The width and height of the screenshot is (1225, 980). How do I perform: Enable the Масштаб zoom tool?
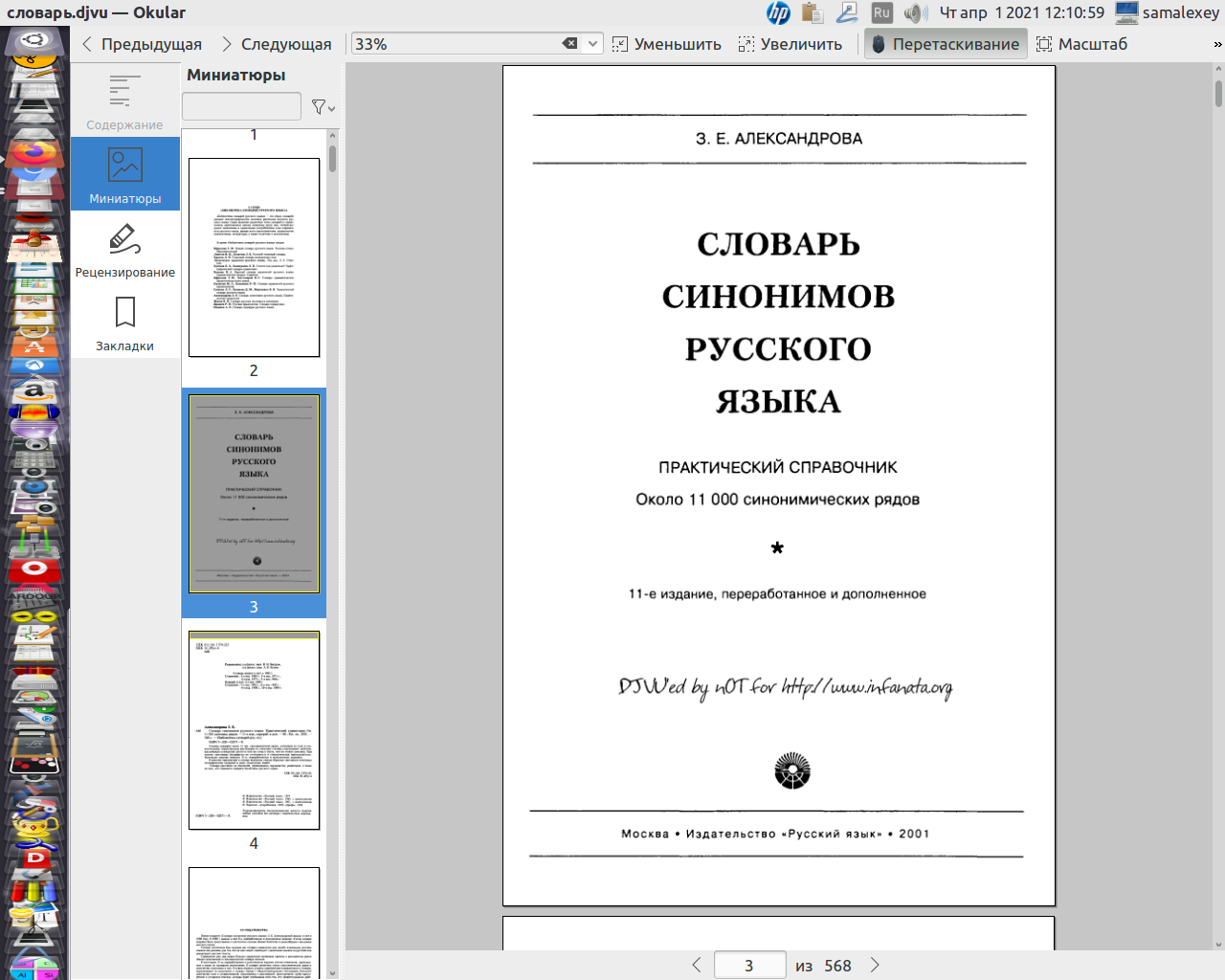pos(1081,44)
